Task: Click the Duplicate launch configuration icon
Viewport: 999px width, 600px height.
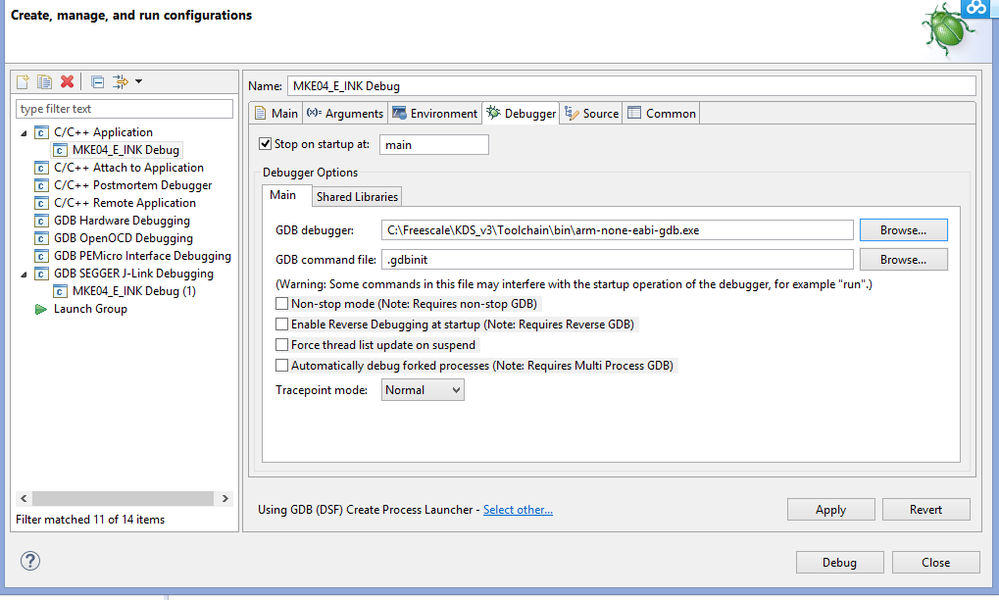Action: tap(45, 82)
